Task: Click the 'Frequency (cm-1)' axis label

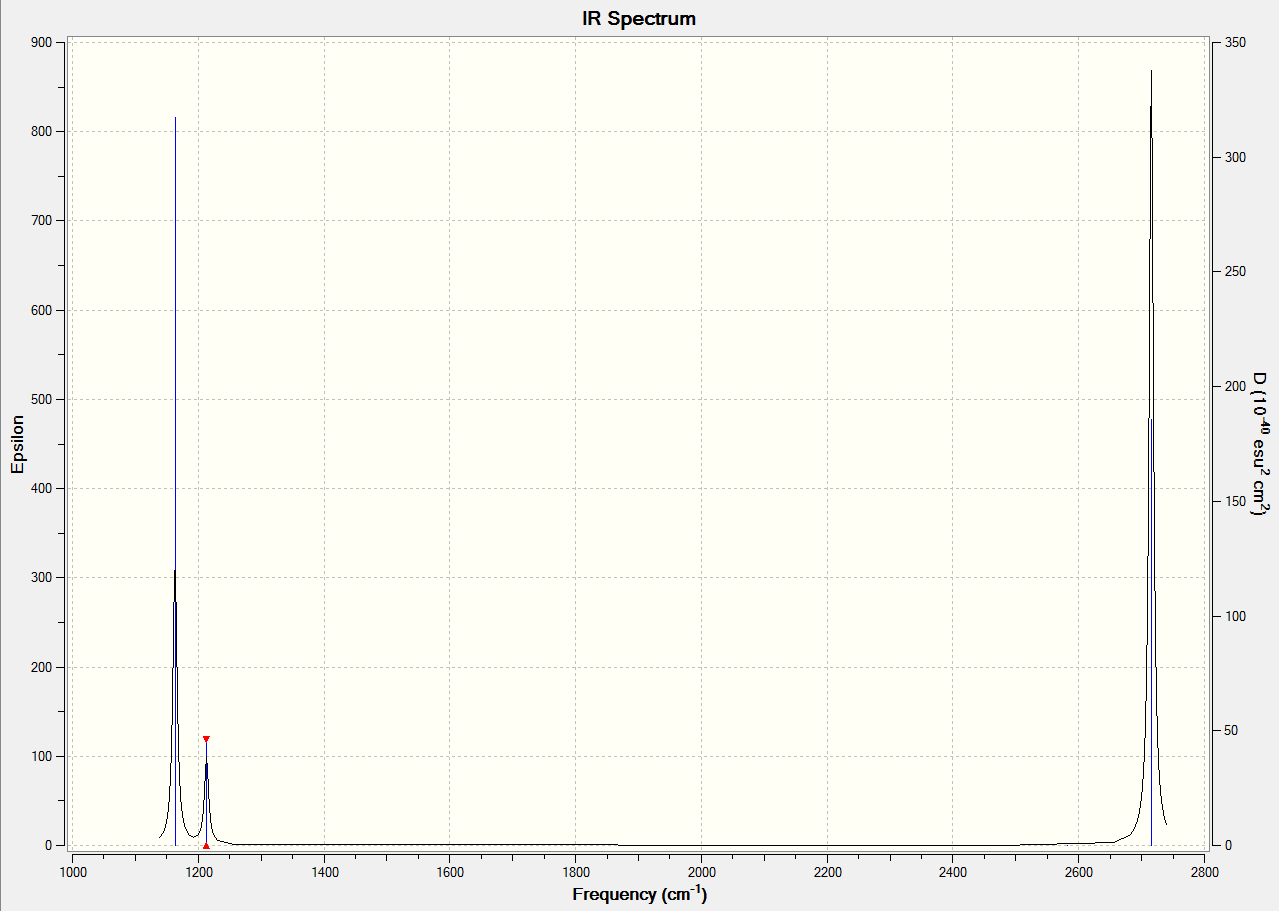Action: 639,894
